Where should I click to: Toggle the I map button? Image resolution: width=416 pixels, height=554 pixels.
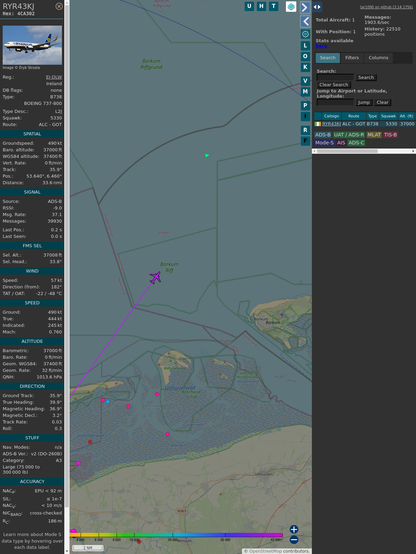pos(305,116)
